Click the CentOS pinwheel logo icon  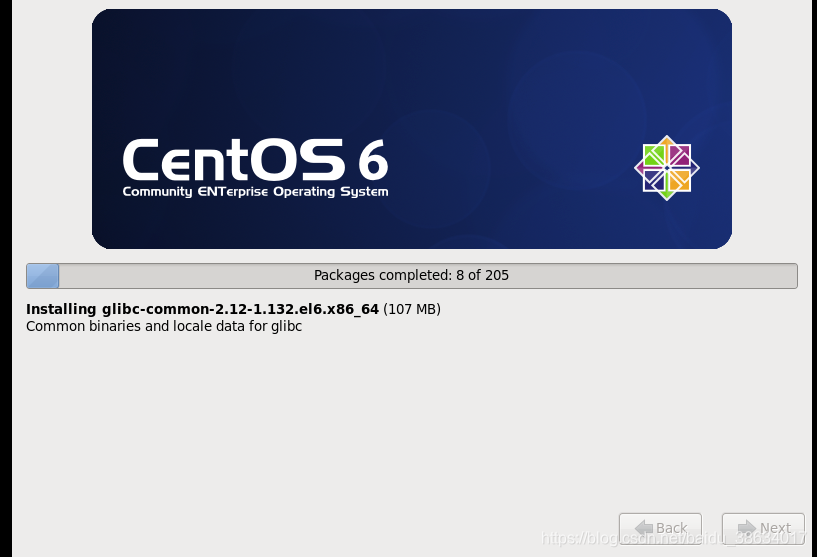[x=667, y=168]
